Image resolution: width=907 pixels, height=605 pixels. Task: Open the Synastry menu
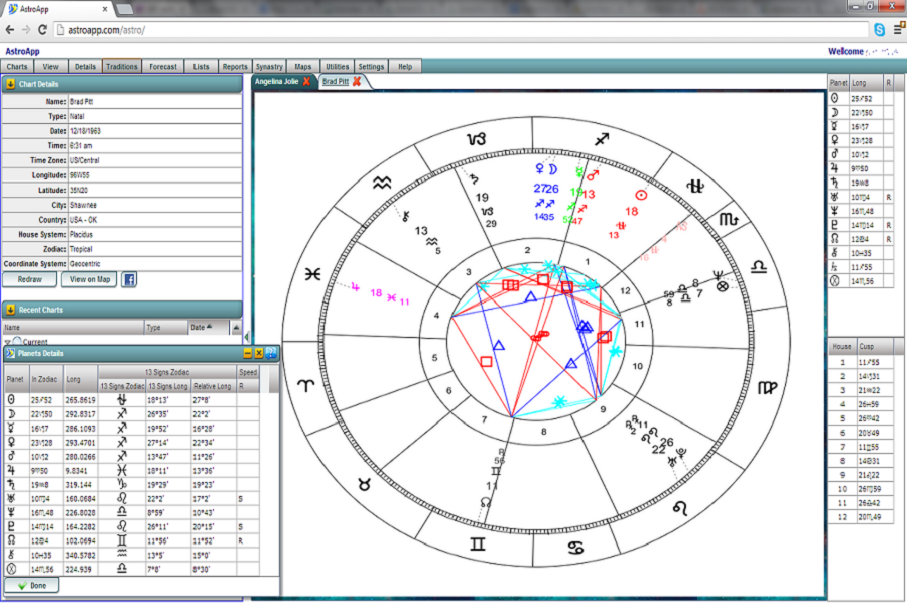tap(269, 67)
